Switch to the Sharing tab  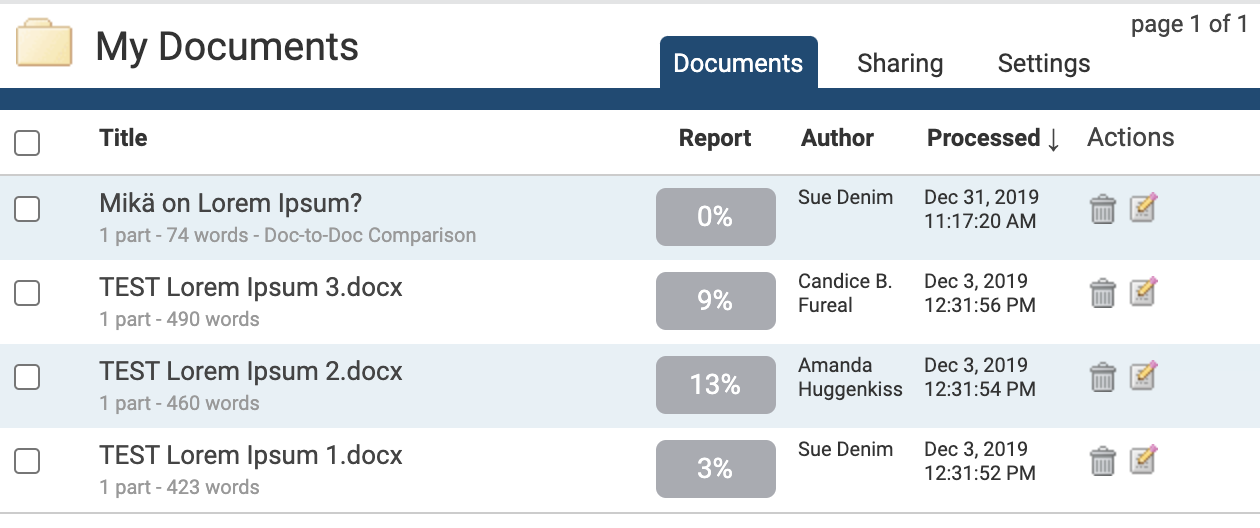pyautogui.click(x=900, y=64)
